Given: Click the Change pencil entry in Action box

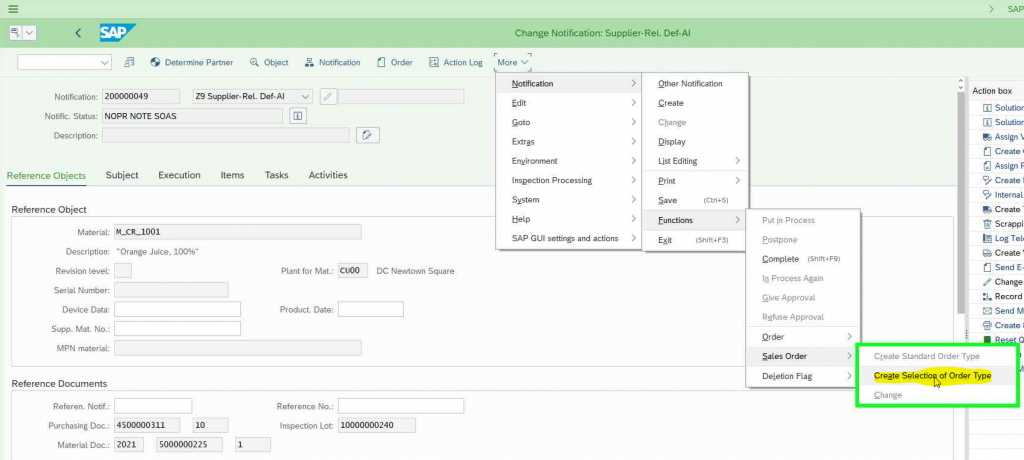Looking at the screenshot, I should tap(1003, 282).
